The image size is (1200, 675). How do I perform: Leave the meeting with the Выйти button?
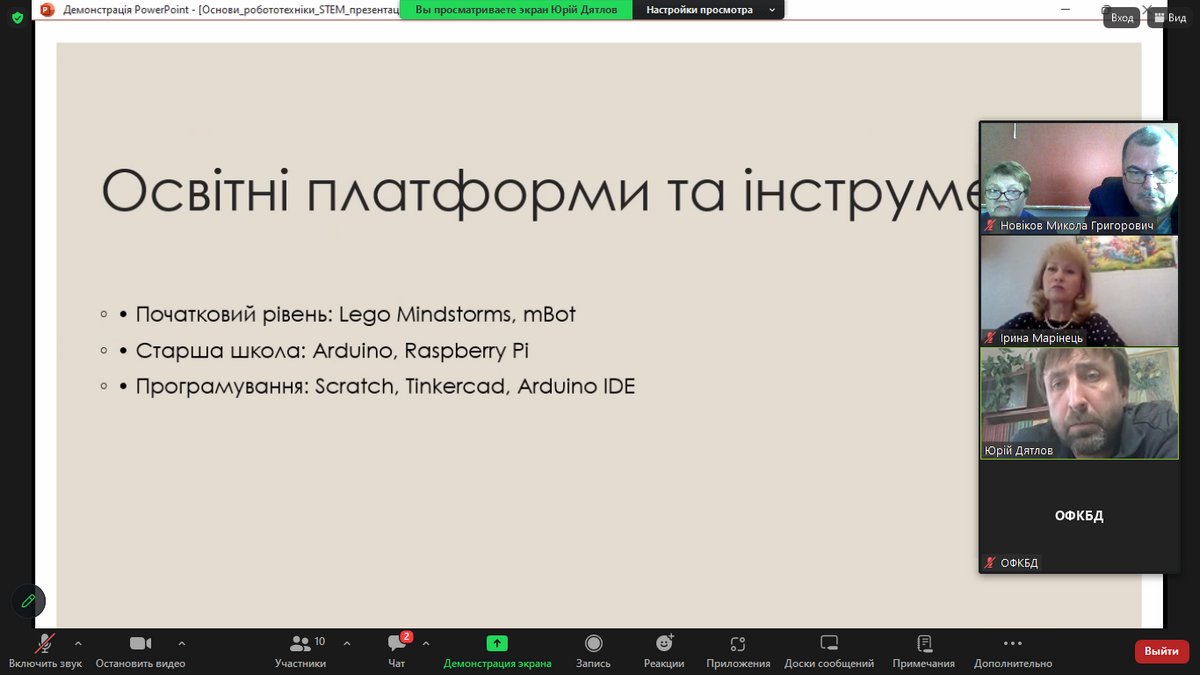1162,651
